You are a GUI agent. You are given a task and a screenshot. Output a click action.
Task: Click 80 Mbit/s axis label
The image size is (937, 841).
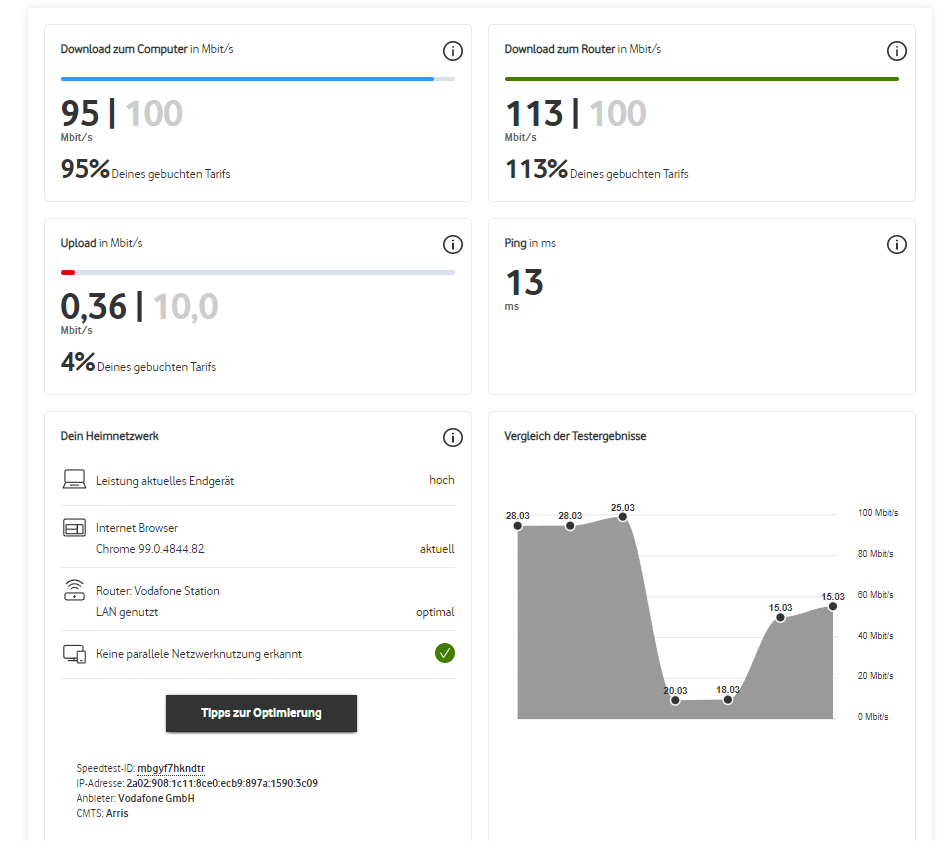(x=875, y=554)
